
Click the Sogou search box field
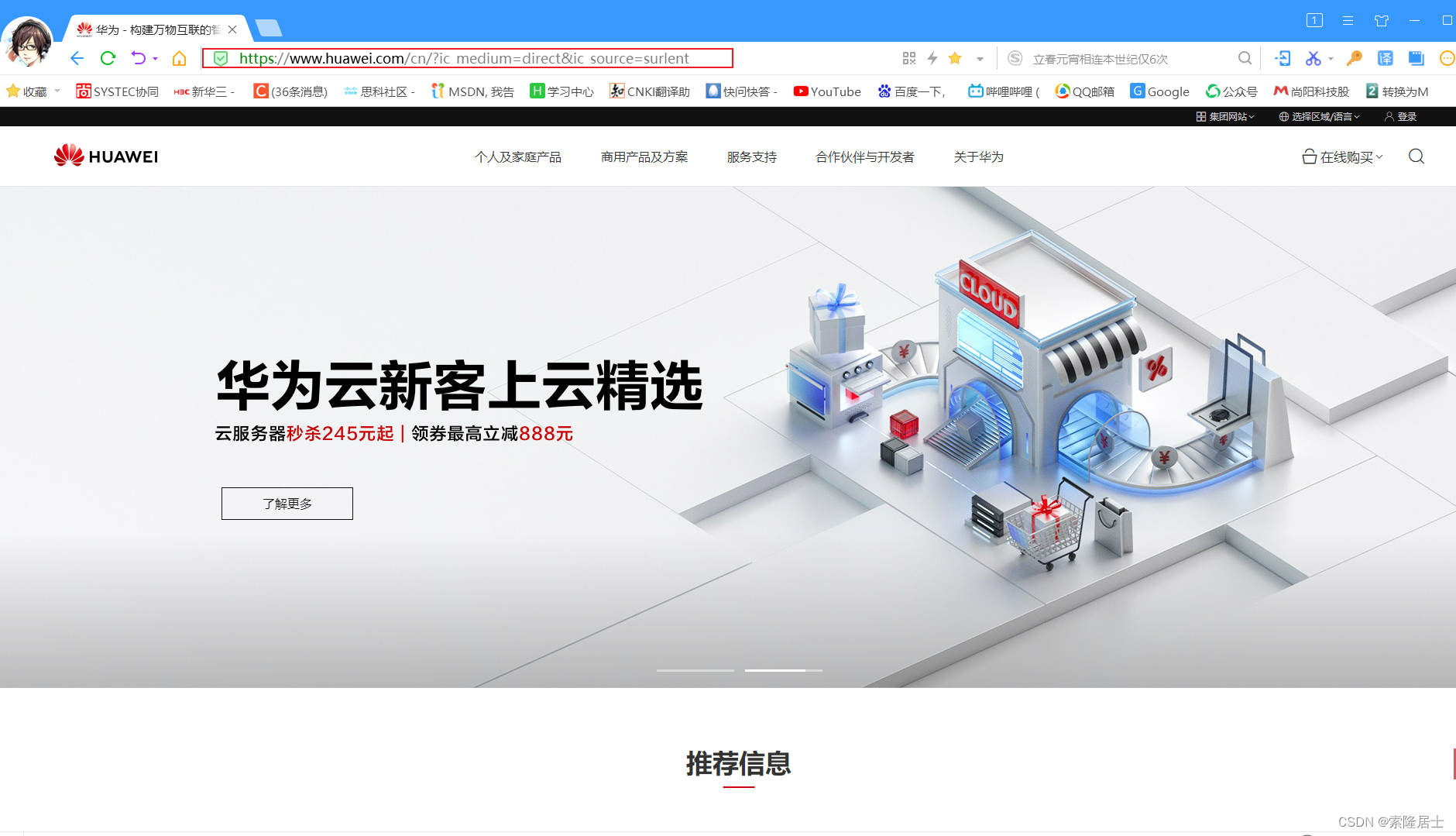pos(1131,59)
